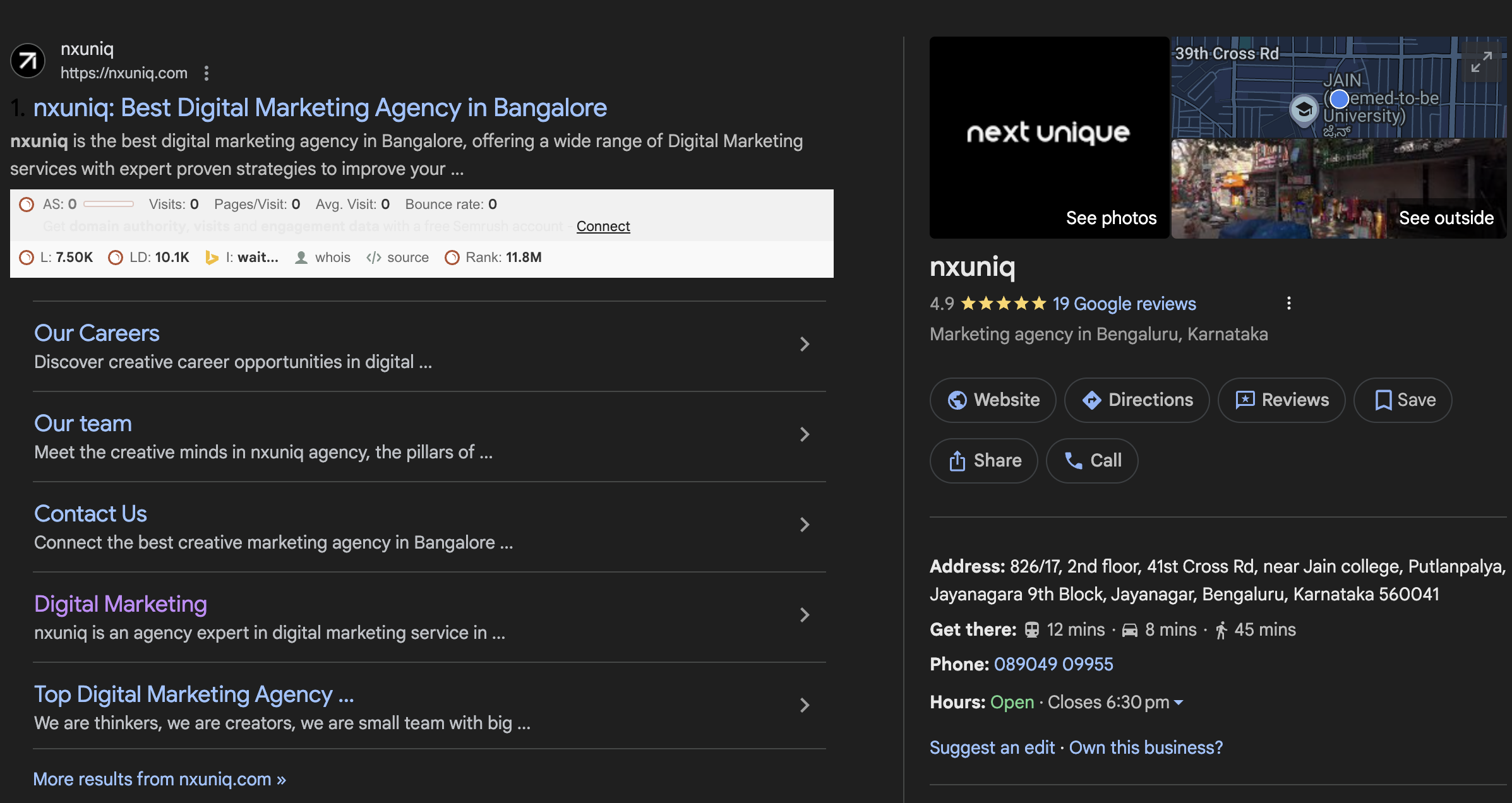1512x803 pixels.
Task: Open the whois lookup icon in Semrush bar
Action: tap(302, 257)
